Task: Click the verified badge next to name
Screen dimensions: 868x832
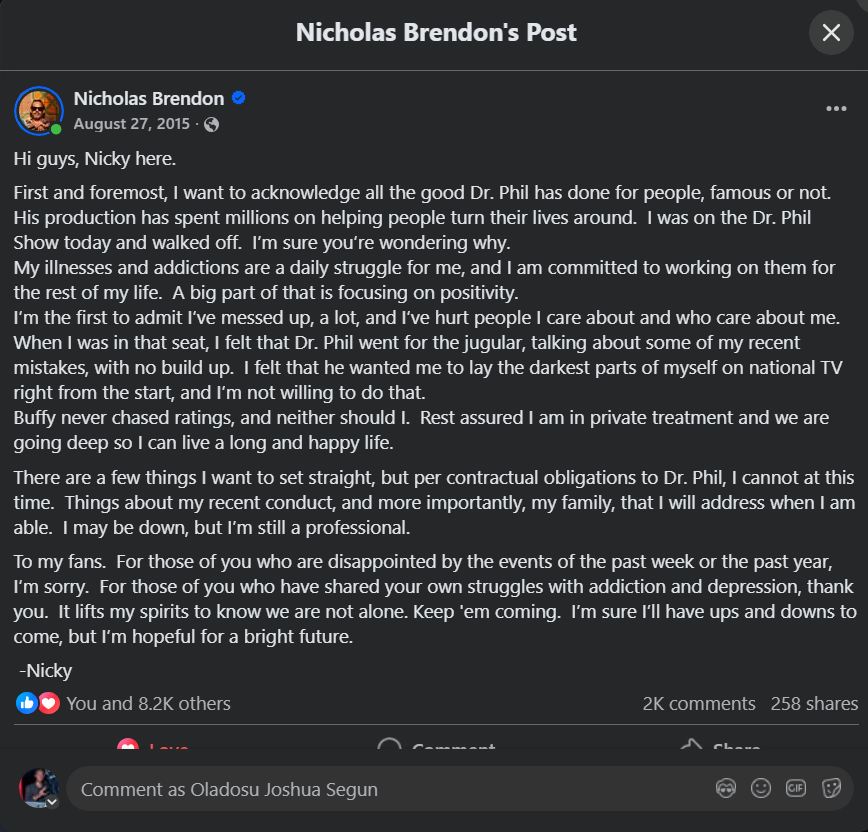Action: [x=239, y=98]
